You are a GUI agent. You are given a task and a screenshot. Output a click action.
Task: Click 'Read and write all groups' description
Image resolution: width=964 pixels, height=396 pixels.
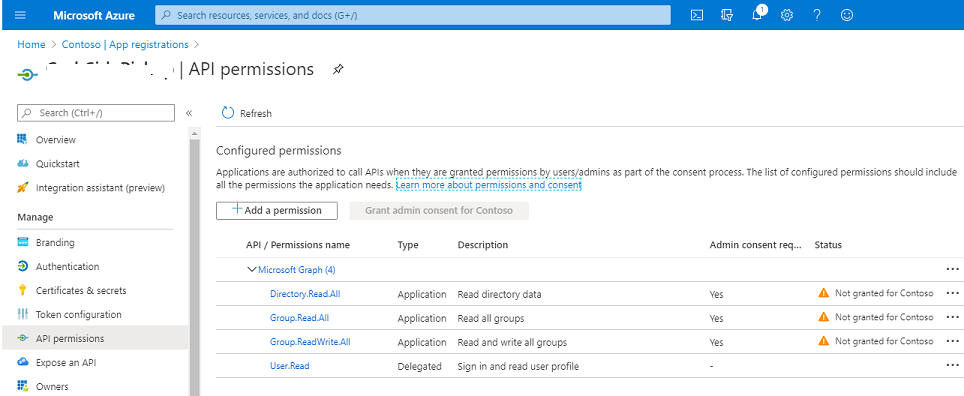pos(512,342)
